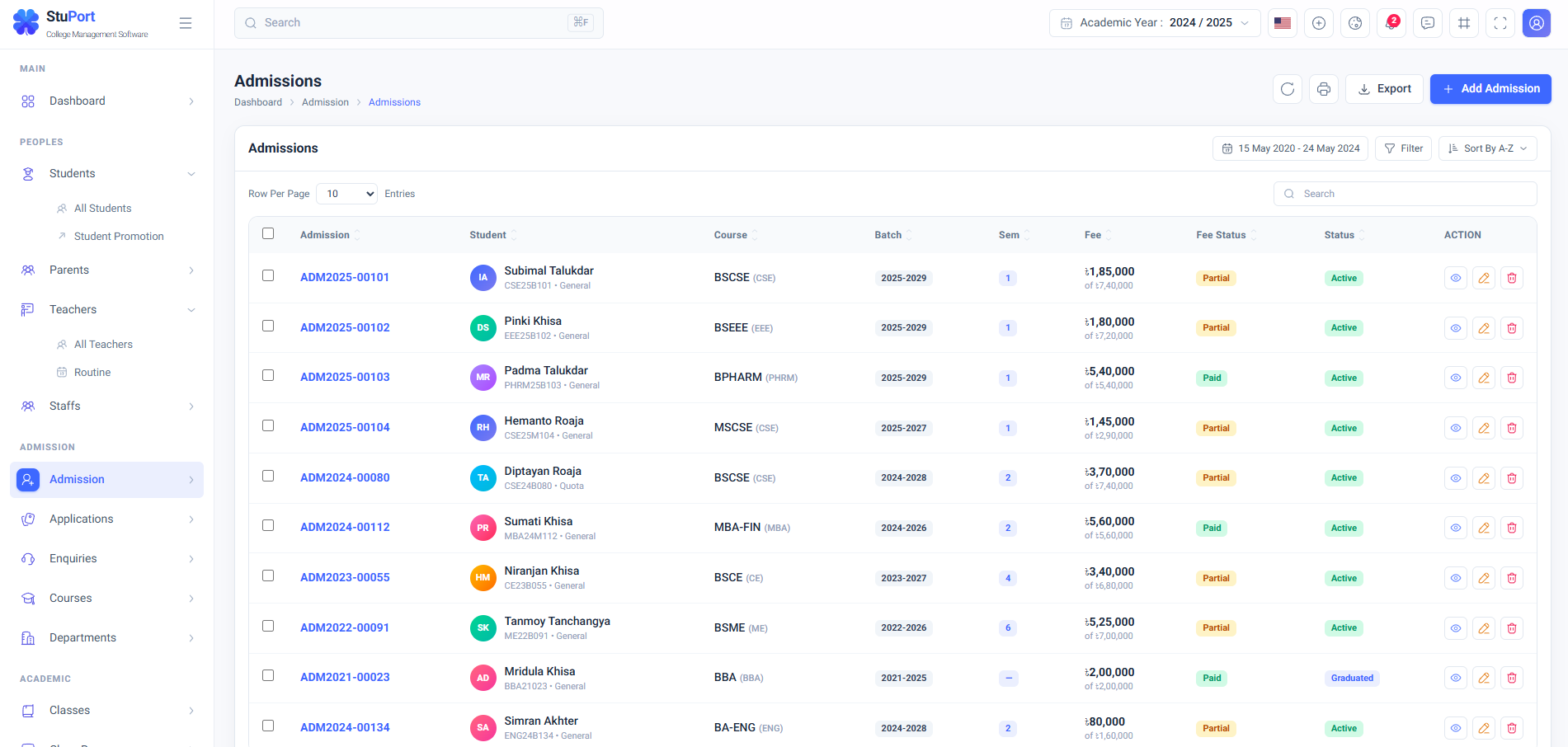View details of admission ADM2025-00101

coord(1456,278)
